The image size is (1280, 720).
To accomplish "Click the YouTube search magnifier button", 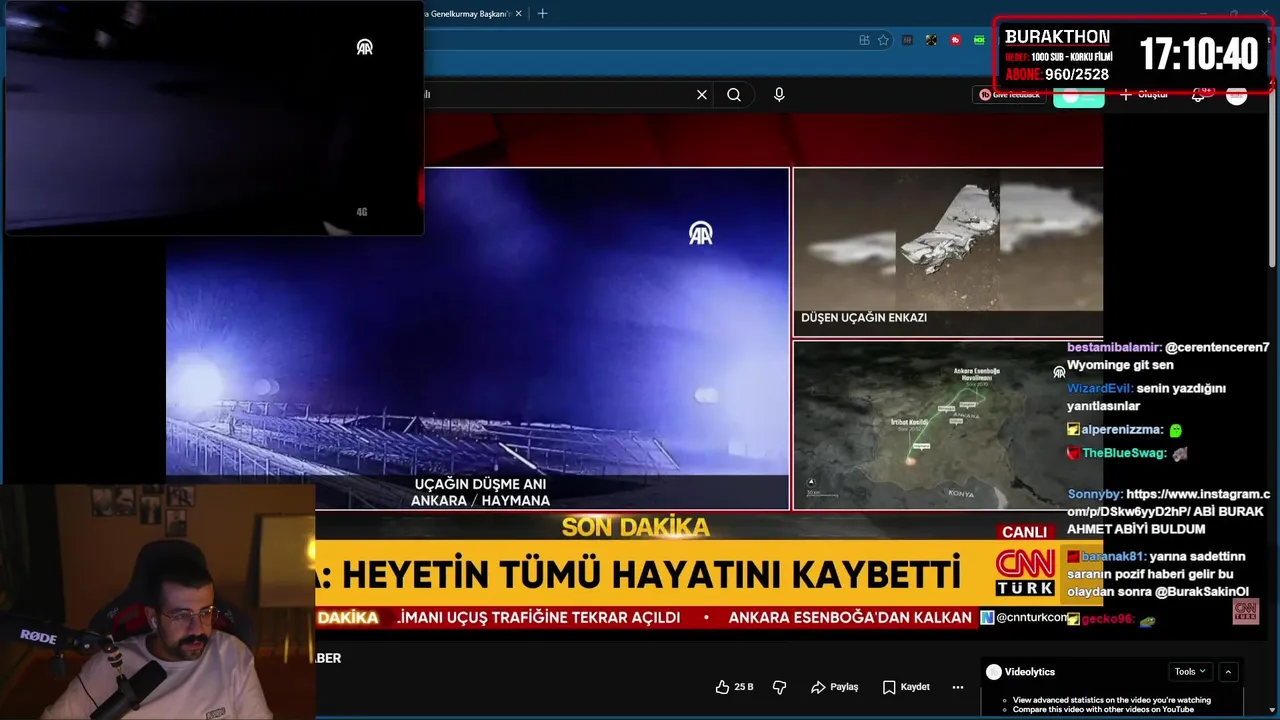I will 734,94.
